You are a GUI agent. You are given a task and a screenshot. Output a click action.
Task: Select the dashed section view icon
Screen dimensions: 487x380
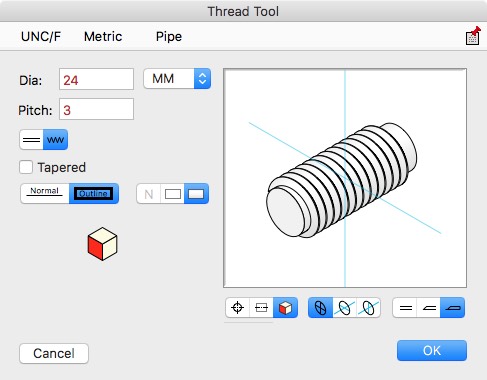click(261, 307)
